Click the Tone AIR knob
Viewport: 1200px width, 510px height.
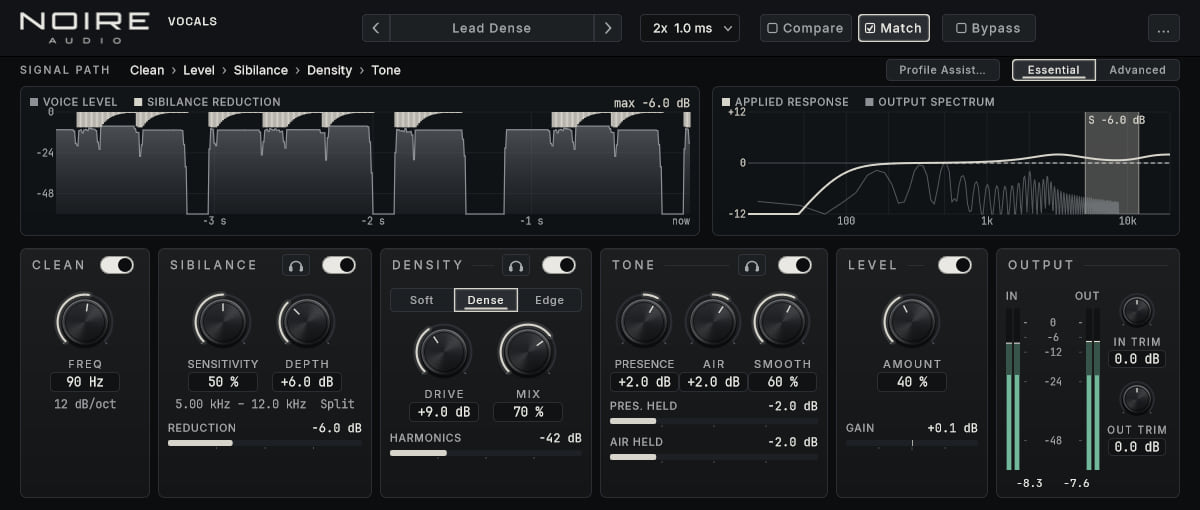tap(713, 321)
